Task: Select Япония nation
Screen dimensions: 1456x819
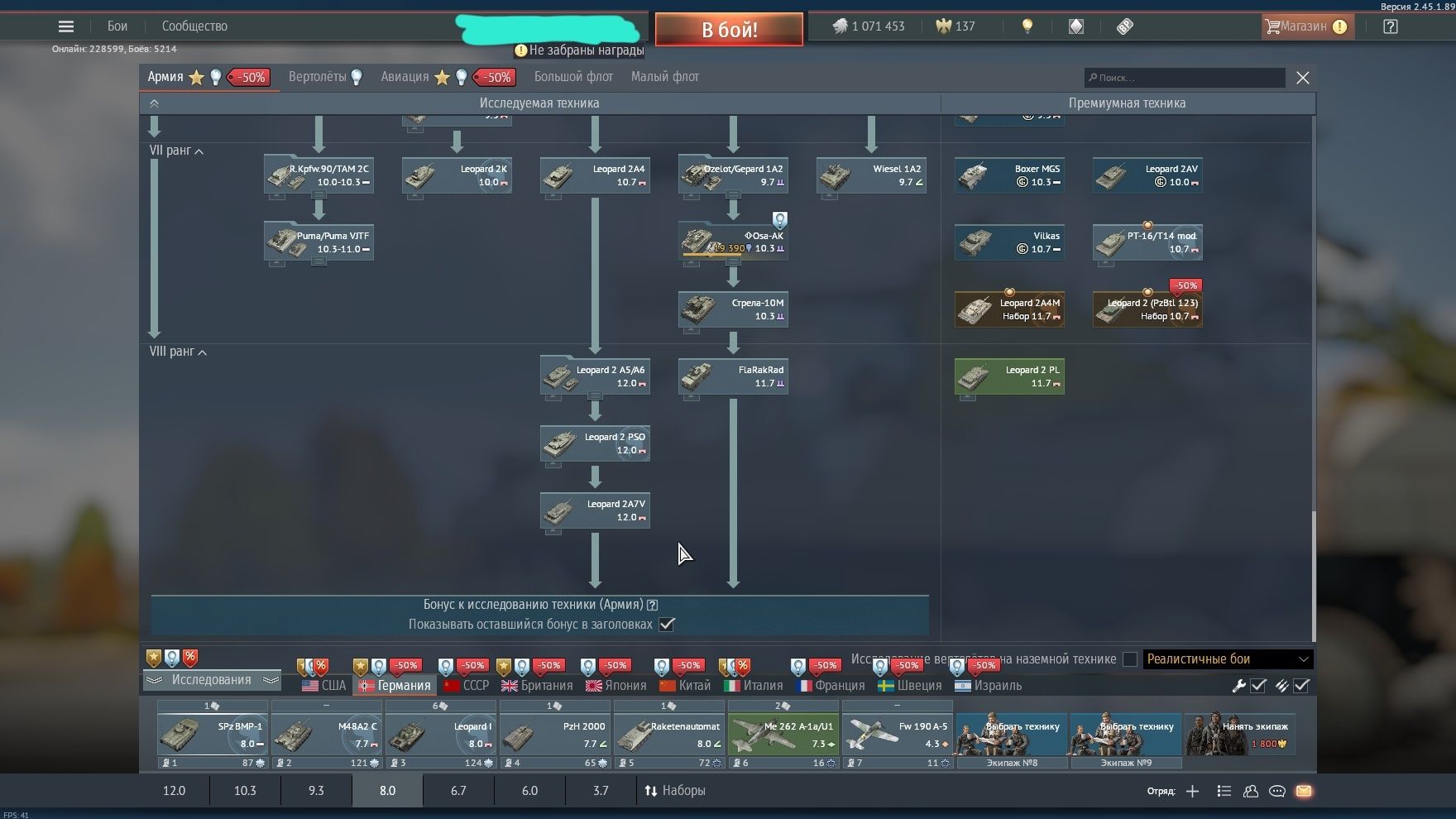Action: pyautogui.click(x=616, y=686)
